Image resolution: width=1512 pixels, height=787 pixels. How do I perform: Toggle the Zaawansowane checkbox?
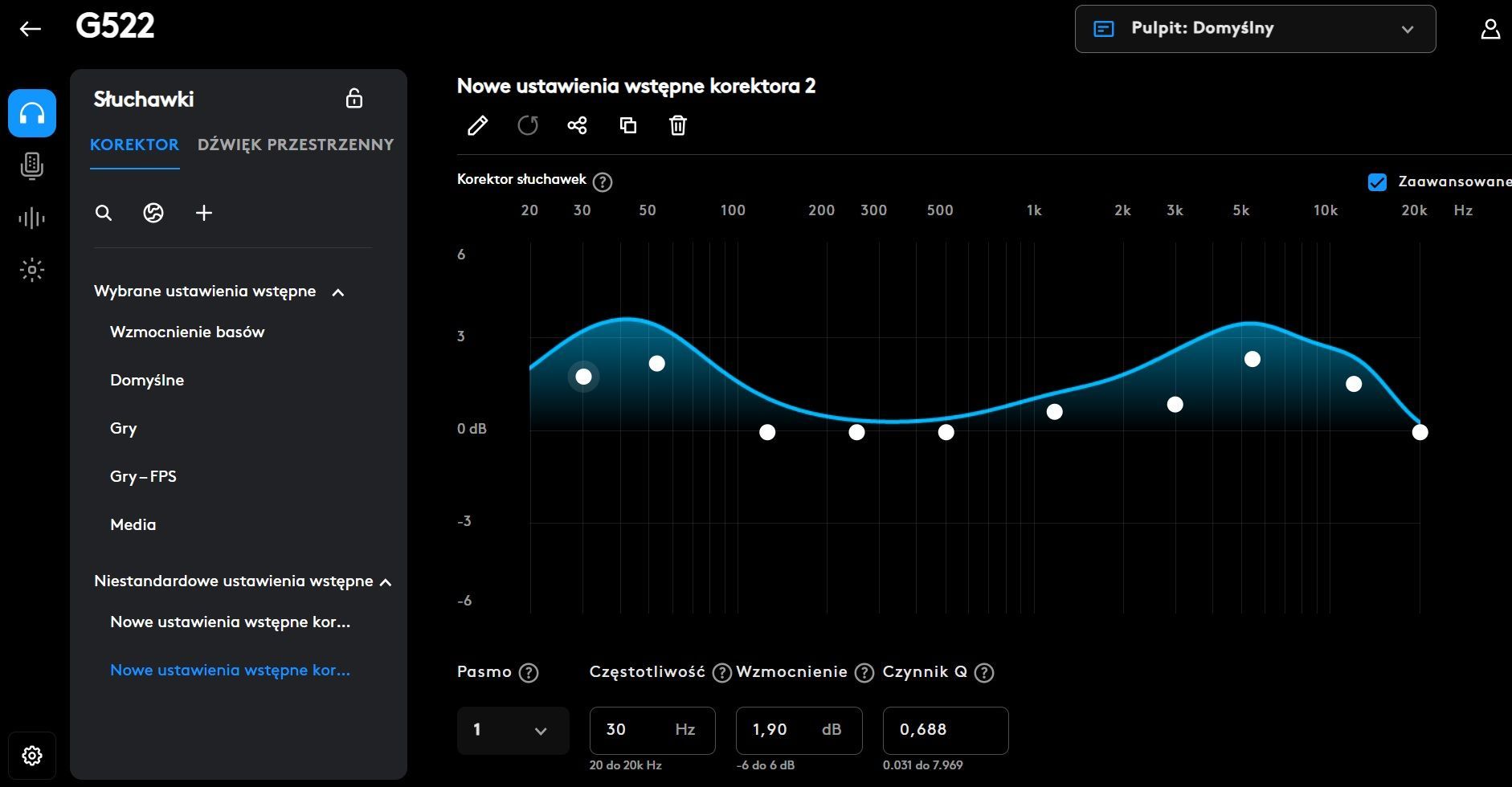tap(1377, 181)
